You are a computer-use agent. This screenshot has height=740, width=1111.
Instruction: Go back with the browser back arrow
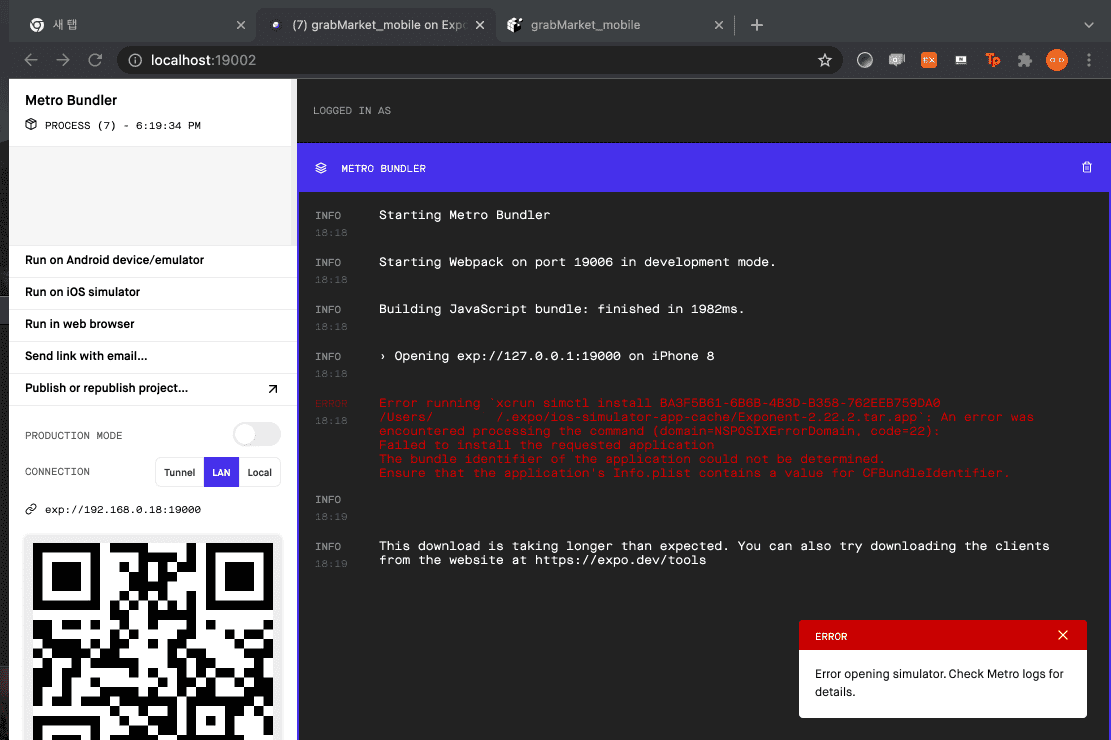31,60
